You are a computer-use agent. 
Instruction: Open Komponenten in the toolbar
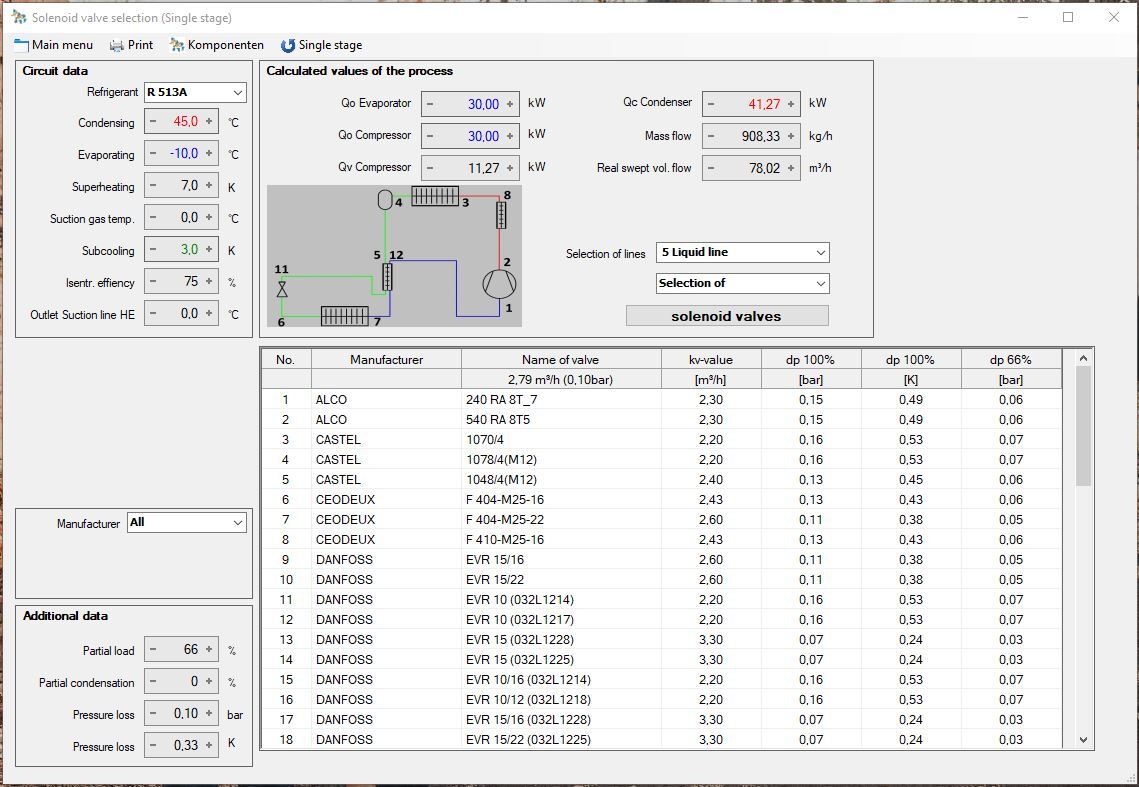point(216,45)
